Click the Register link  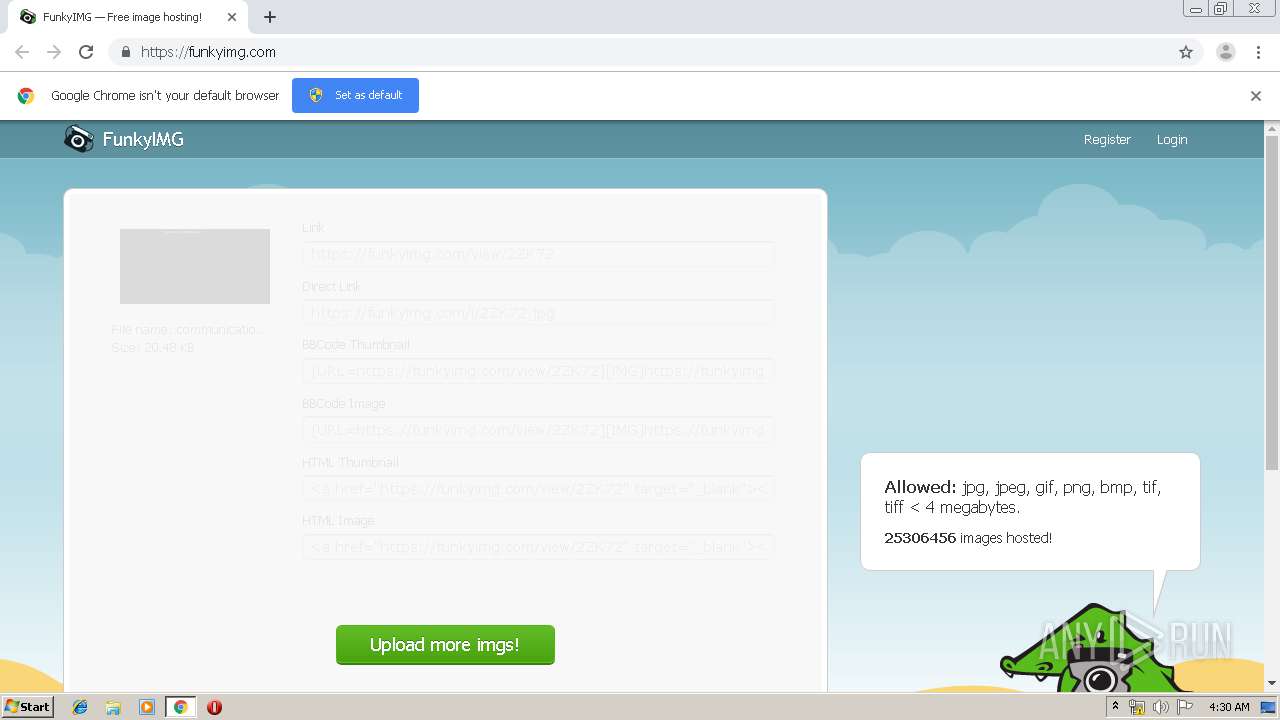1107,140
